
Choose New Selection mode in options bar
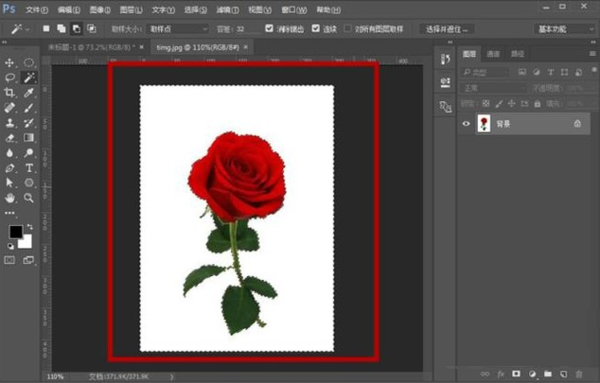tap(46, 29)
